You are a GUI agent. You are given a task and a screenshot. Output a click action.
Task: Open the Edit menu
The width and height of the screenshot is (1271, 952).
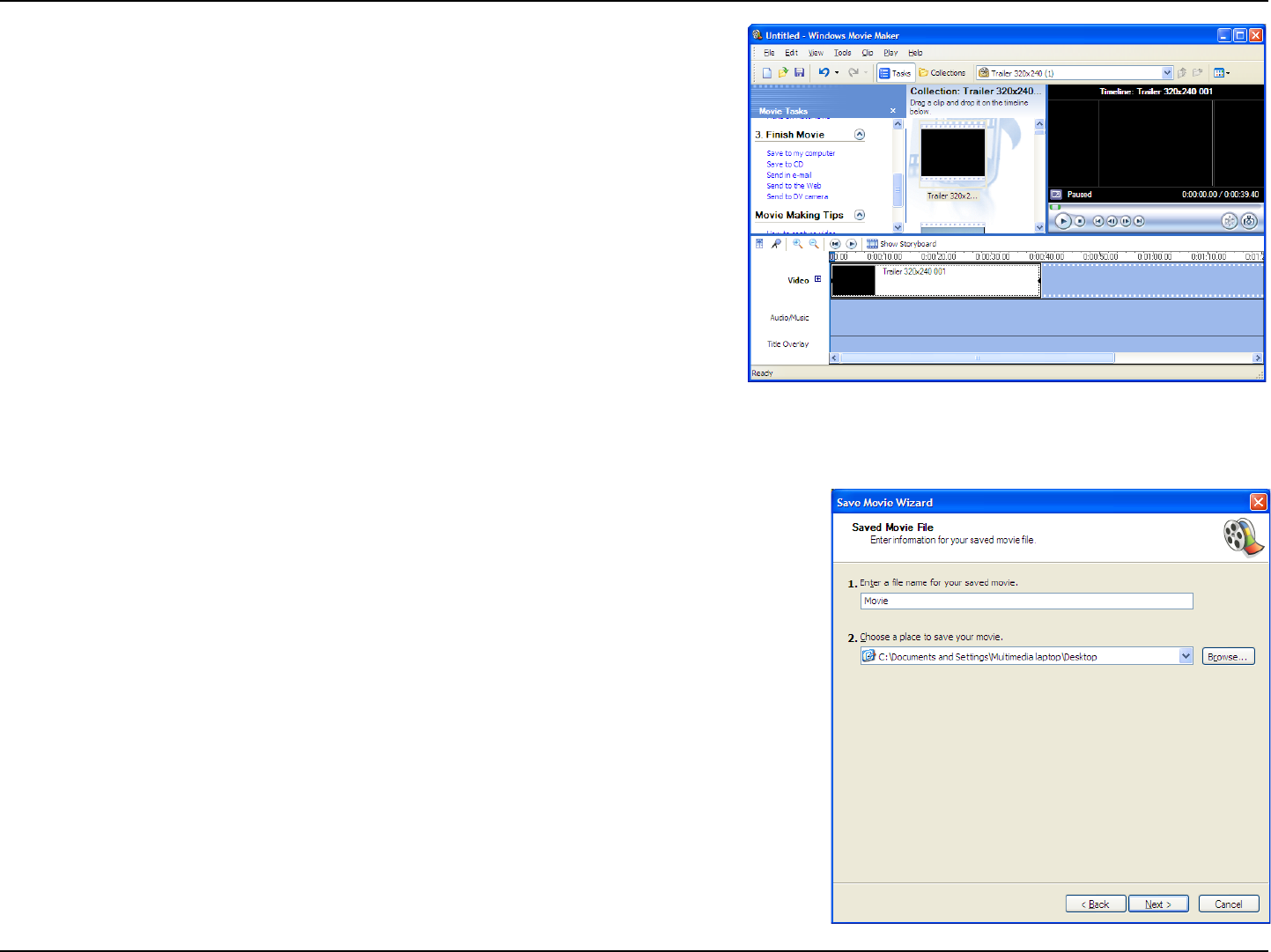pyautogui.click(x=791, y=53)
